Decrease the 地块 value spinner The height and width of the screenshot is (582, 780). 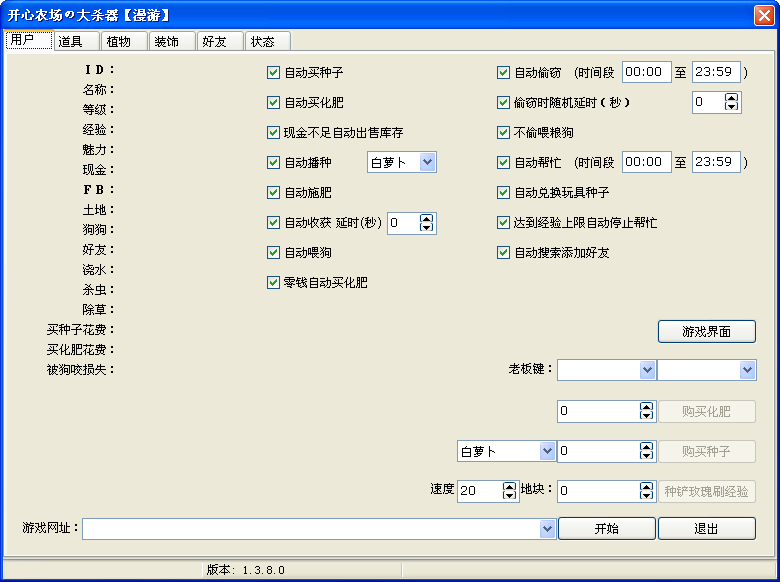tap(646, 495)
